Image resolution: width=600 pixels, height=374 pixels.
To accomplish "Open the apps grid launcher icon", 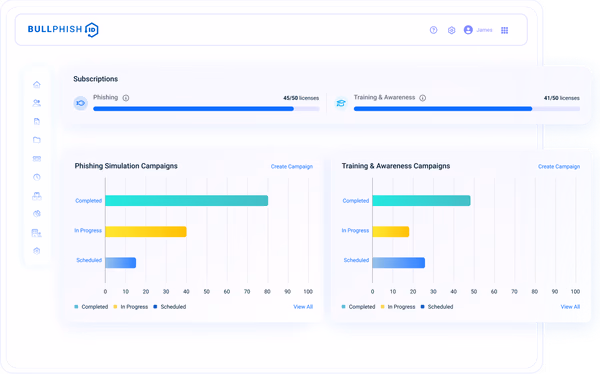I will pos(504,30).
